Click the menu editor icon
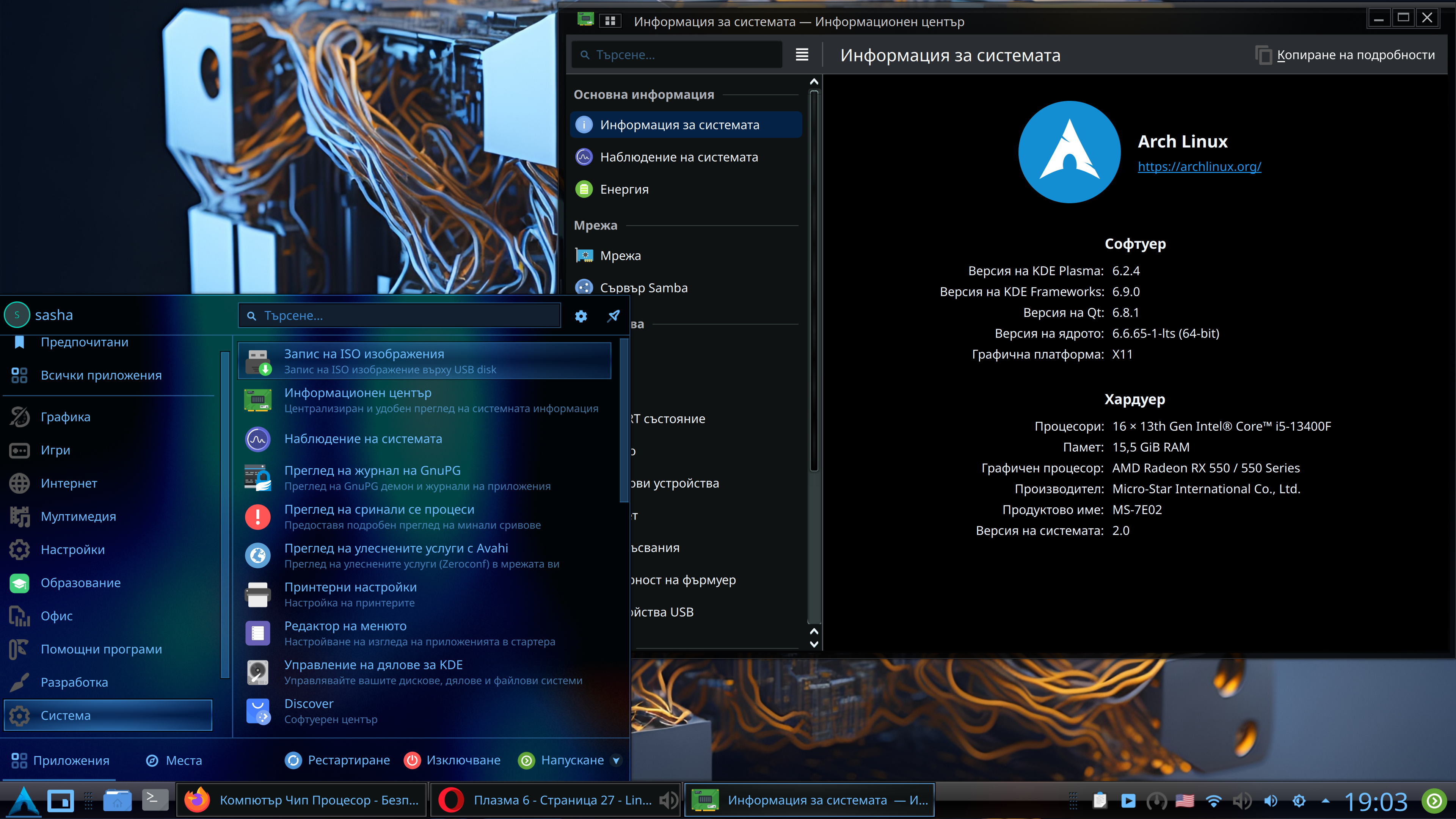Image resolution: width=1456 pixels, height=819 pixels. (x=258, y=633)
